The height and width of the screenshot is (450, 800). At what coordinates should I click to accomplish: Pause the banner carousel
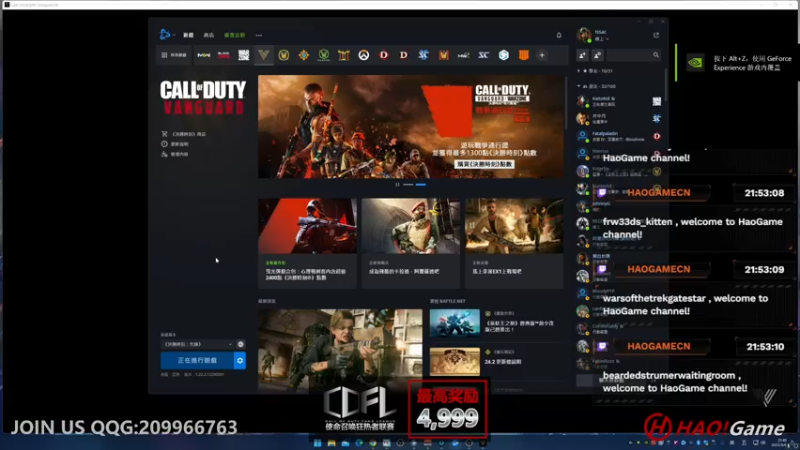(397, 185)
